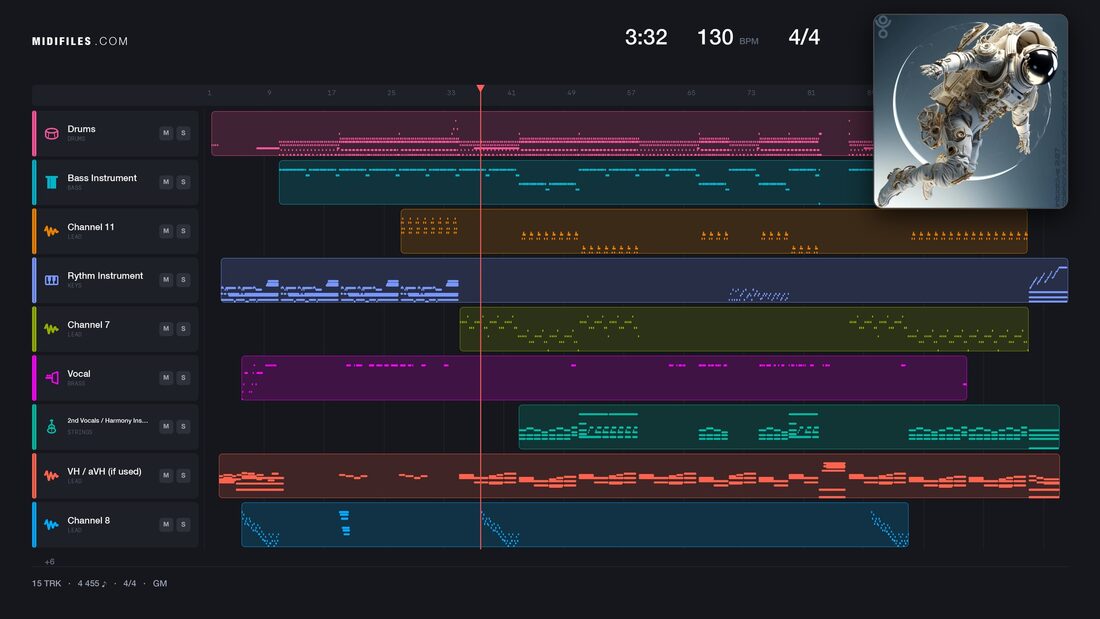Solo the Channel 11 track
Image resolution: width=1100 pixels, height=619 pixels.
pyautogui.click(x=183, y=231)
